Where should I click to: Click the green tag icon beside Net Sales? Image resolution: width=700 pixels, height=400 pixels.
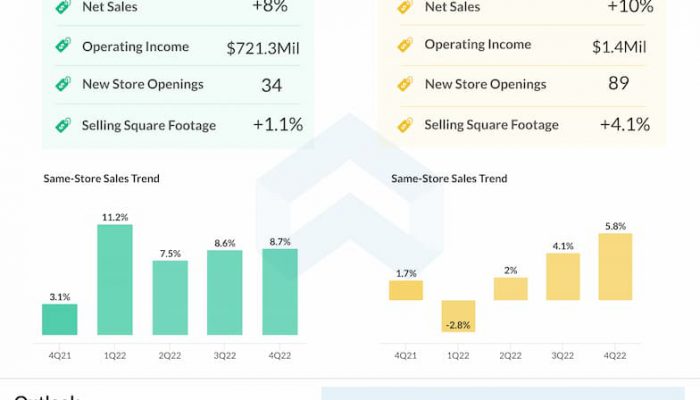point(62,7)
